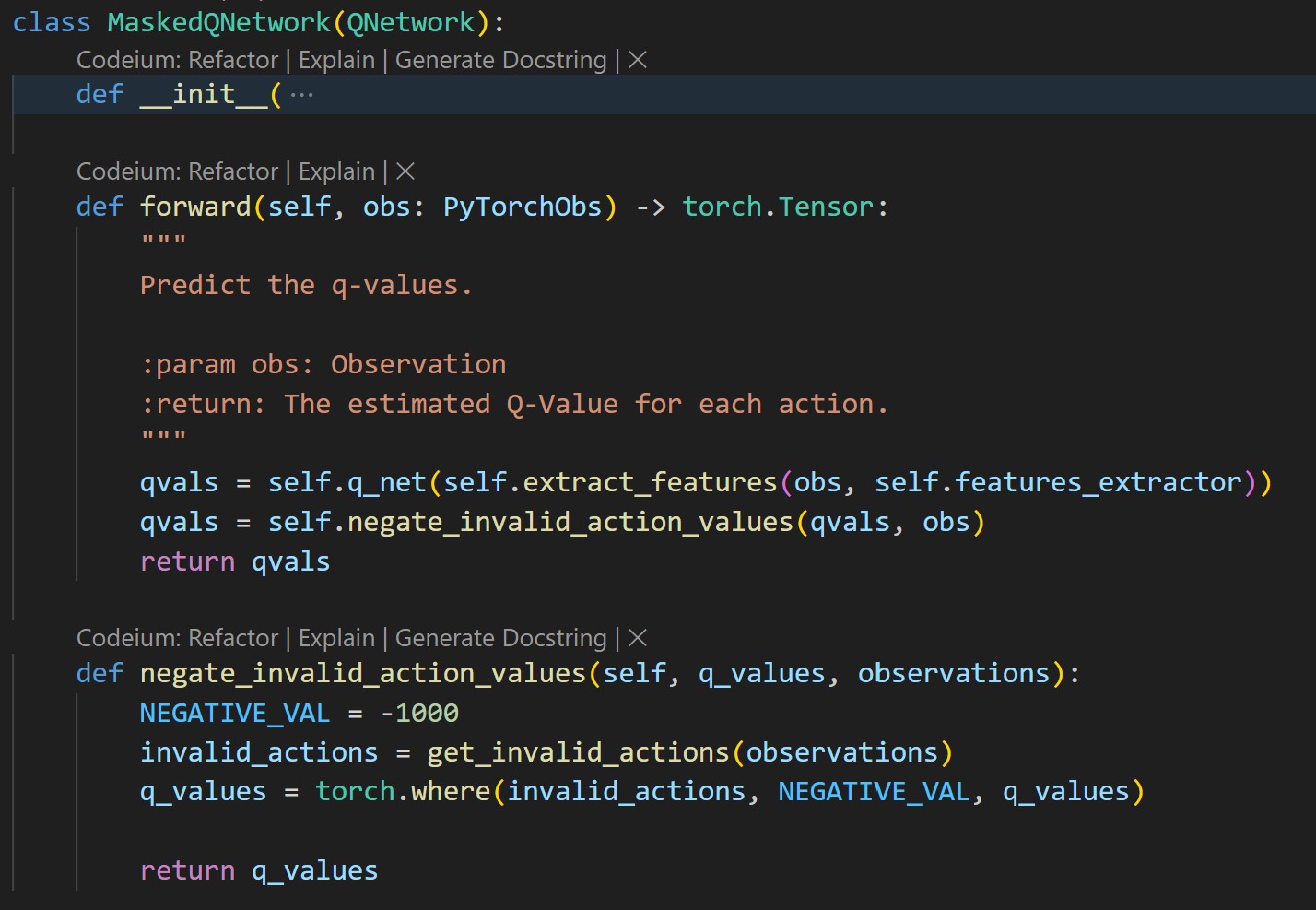Click the NEGATIVE_VAL constant

234,712
